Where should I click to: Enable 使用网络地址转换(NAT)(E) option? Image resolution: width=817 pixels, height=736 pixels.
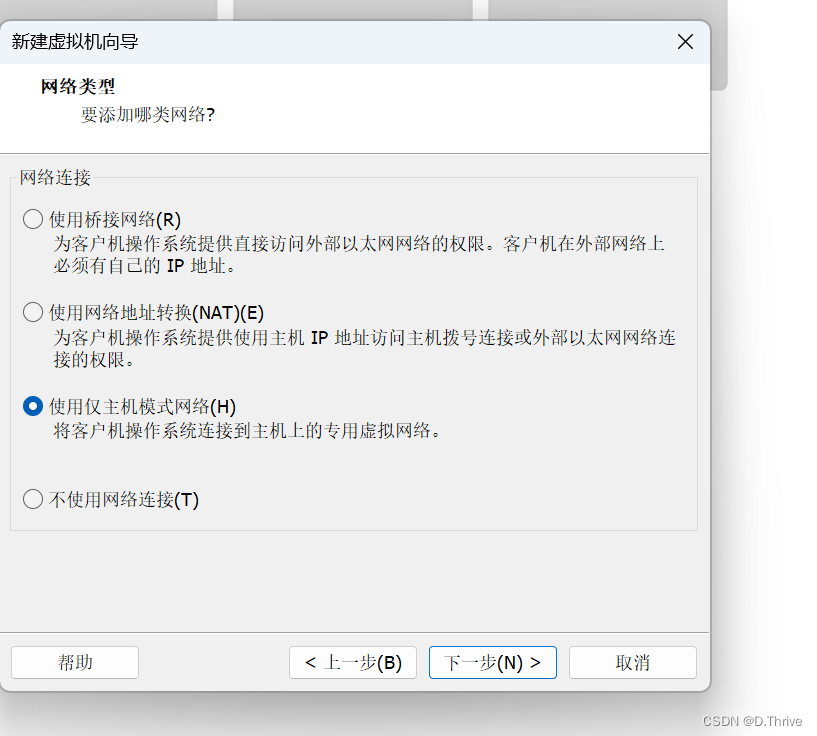coord(31,312)
